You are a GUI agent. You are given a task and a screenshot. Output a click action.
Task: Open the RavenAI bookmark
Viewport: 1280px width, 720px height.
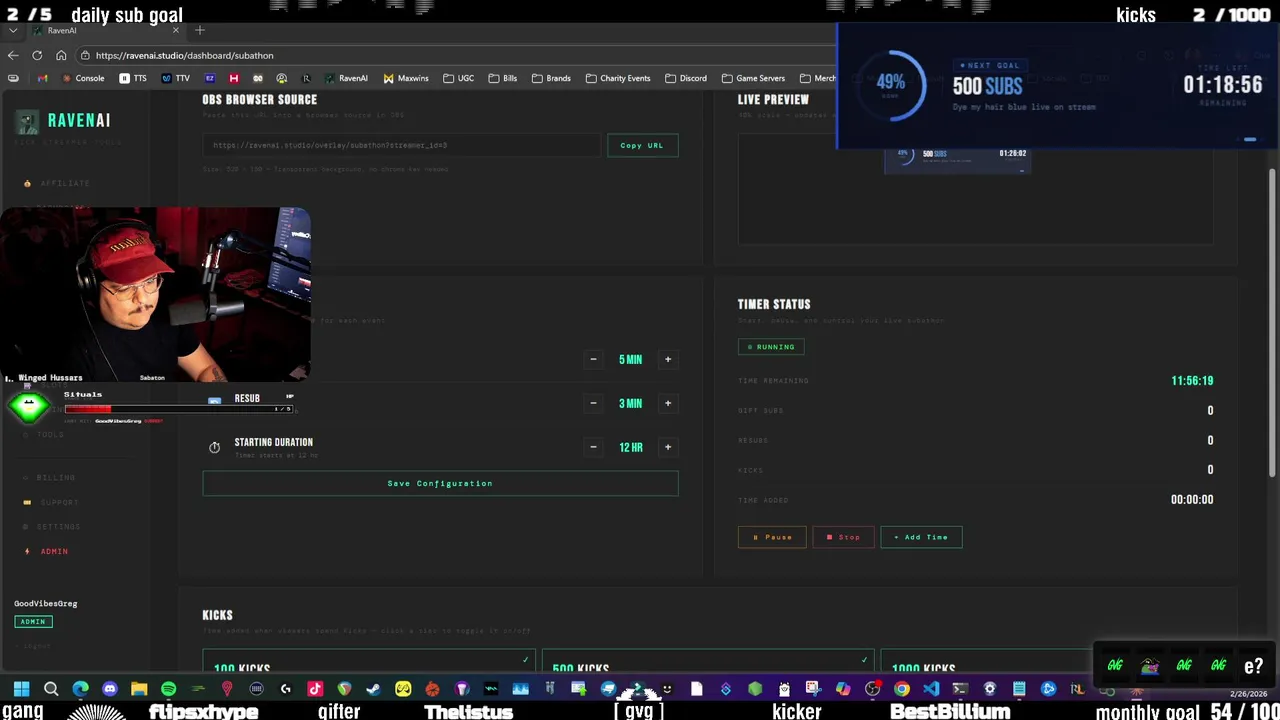(346, 78)
